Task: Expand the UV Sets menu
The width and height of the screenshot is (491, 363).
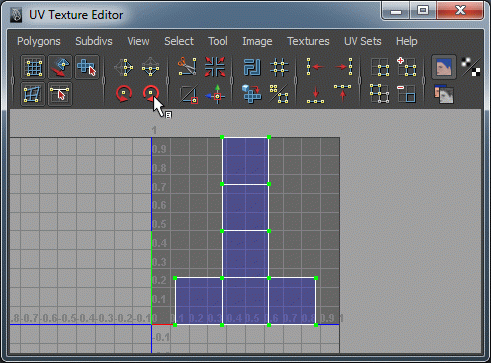Action: tap(363, 41)
